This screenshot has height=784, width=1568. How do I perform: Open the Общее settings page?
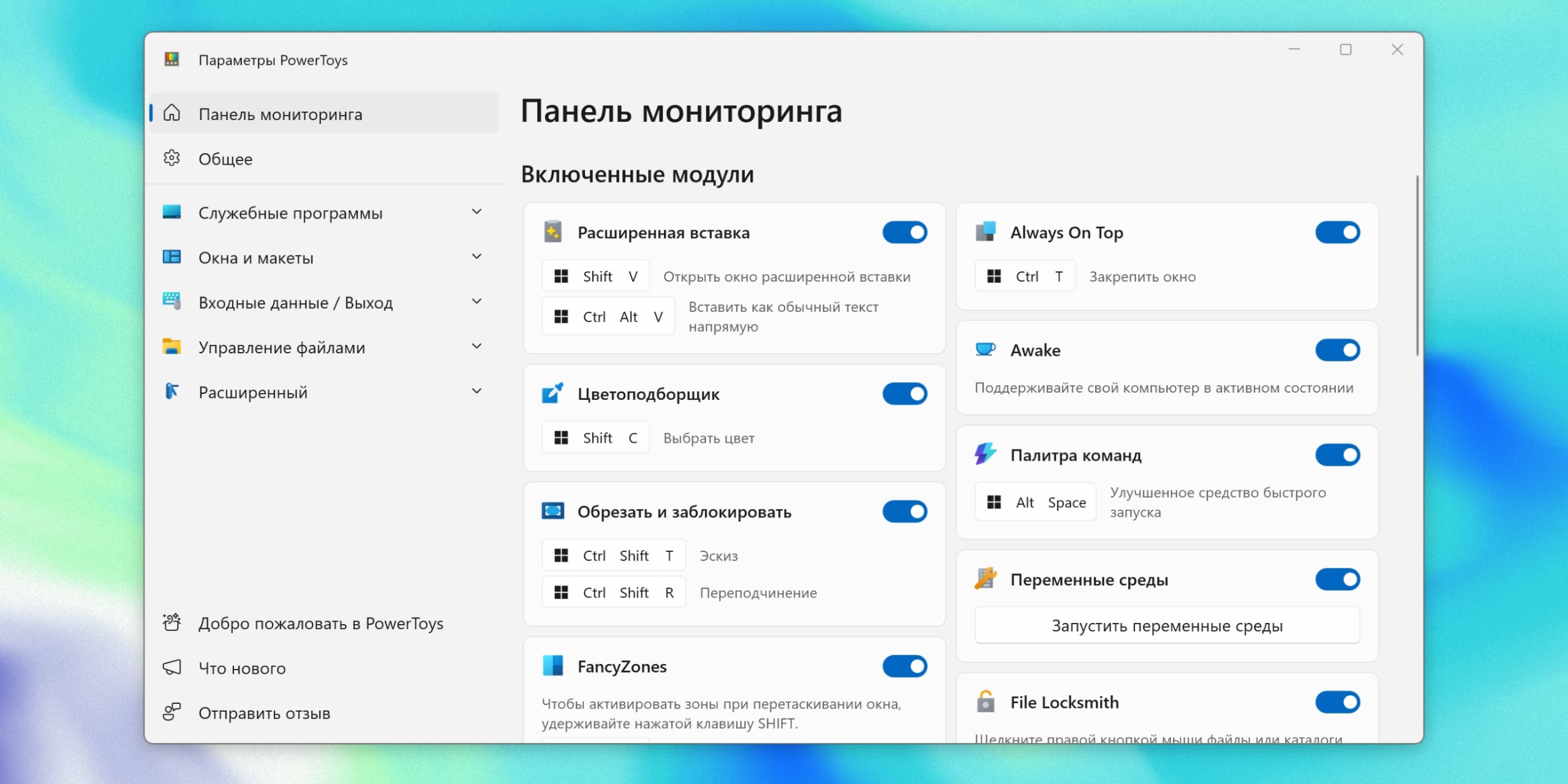[x=325, y=159]
